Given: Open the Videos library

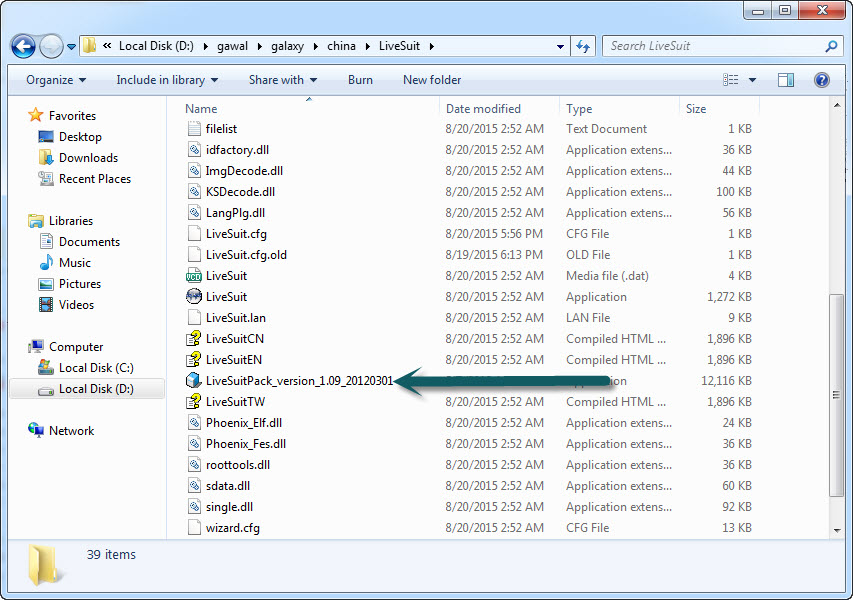Looking at the screenshot, I should coord(66,305).
